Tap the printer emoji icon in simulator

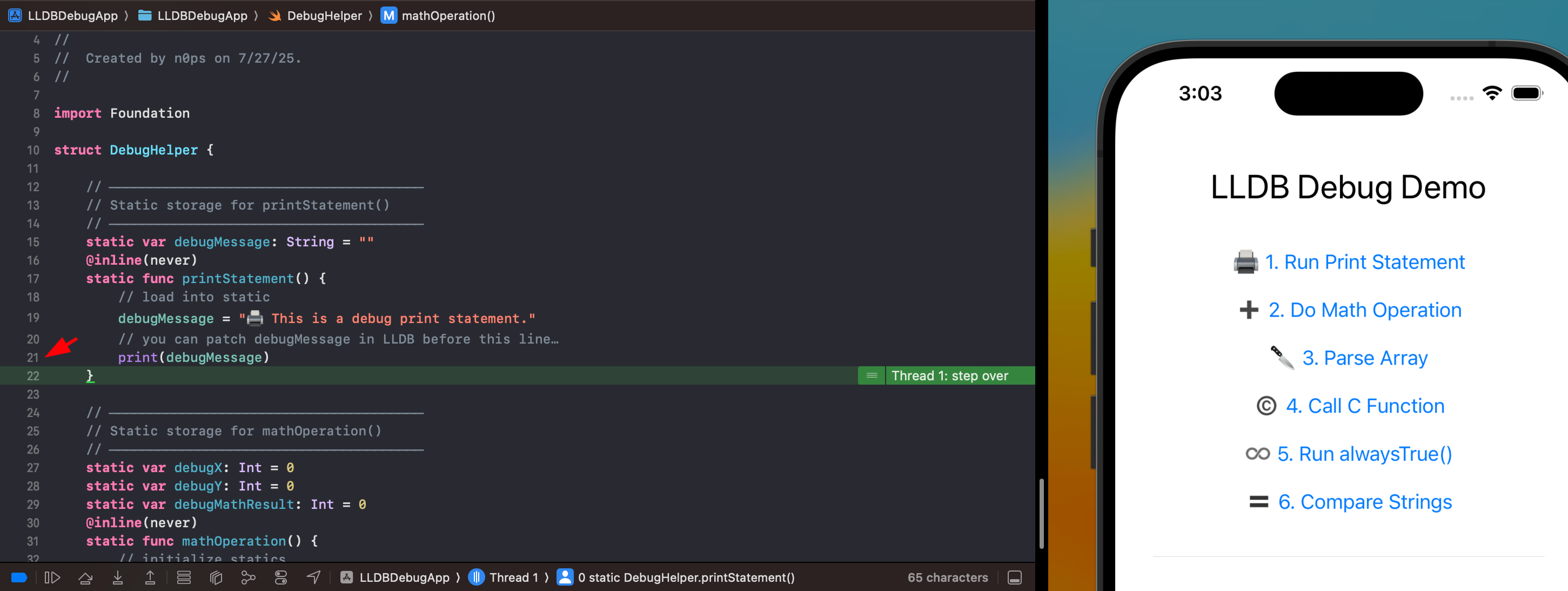(x=1245, y=263)
